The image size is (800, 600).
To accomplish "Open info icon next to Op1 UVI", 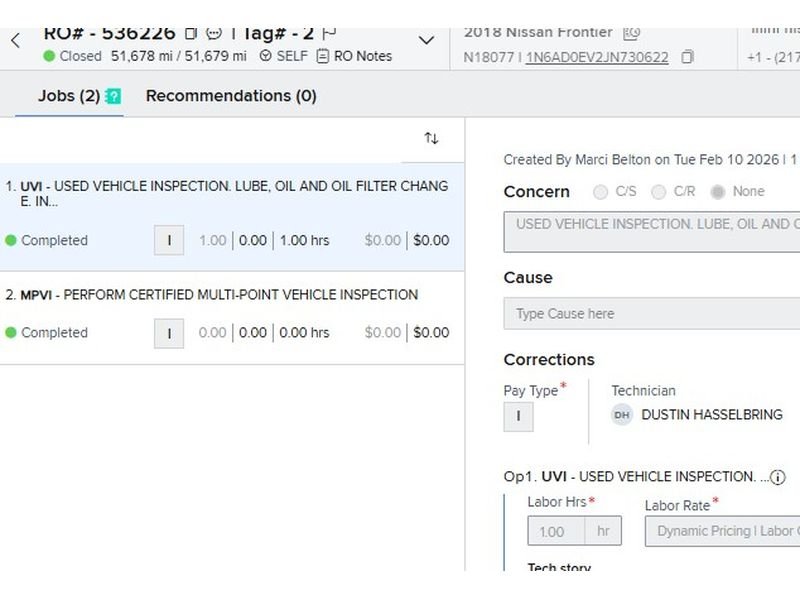I will [x=778, y=477].
